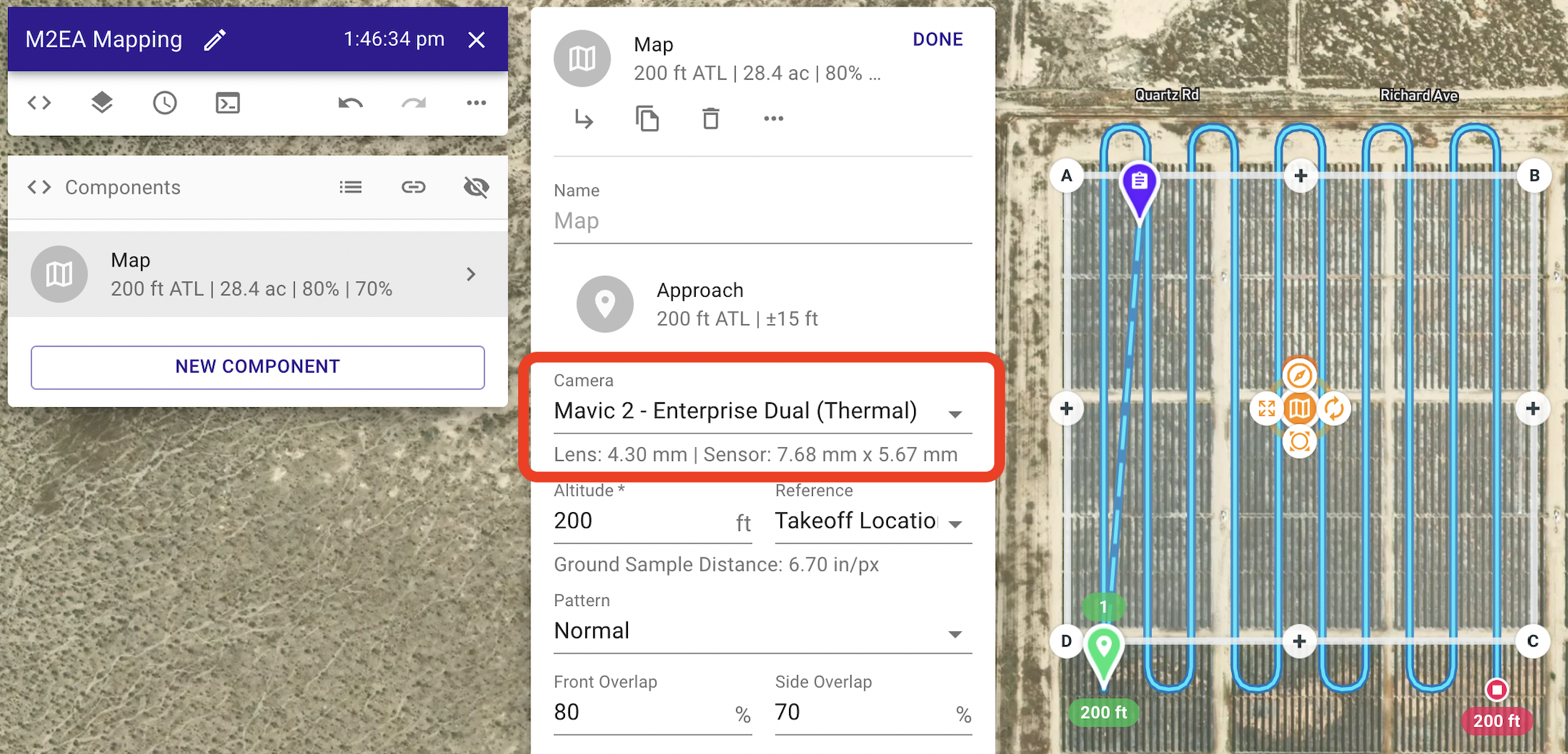Open Map editor more options menu
This screenshot has width=1568, height=754.
pyautogui.click(x=774, y=118)
